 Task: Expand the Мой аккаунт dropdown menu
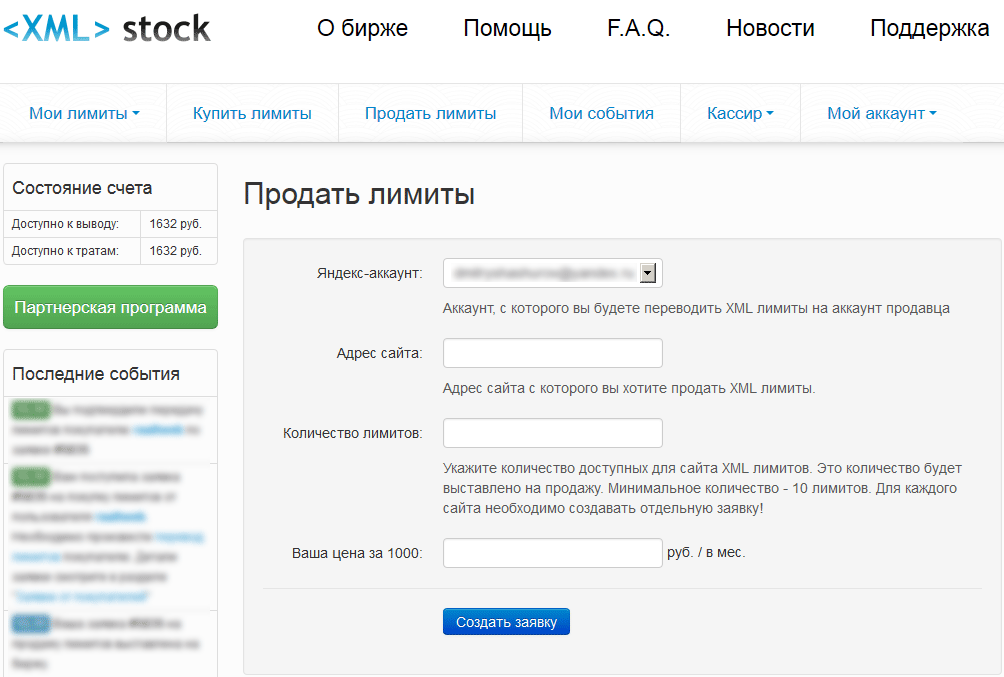pos(881,113)
